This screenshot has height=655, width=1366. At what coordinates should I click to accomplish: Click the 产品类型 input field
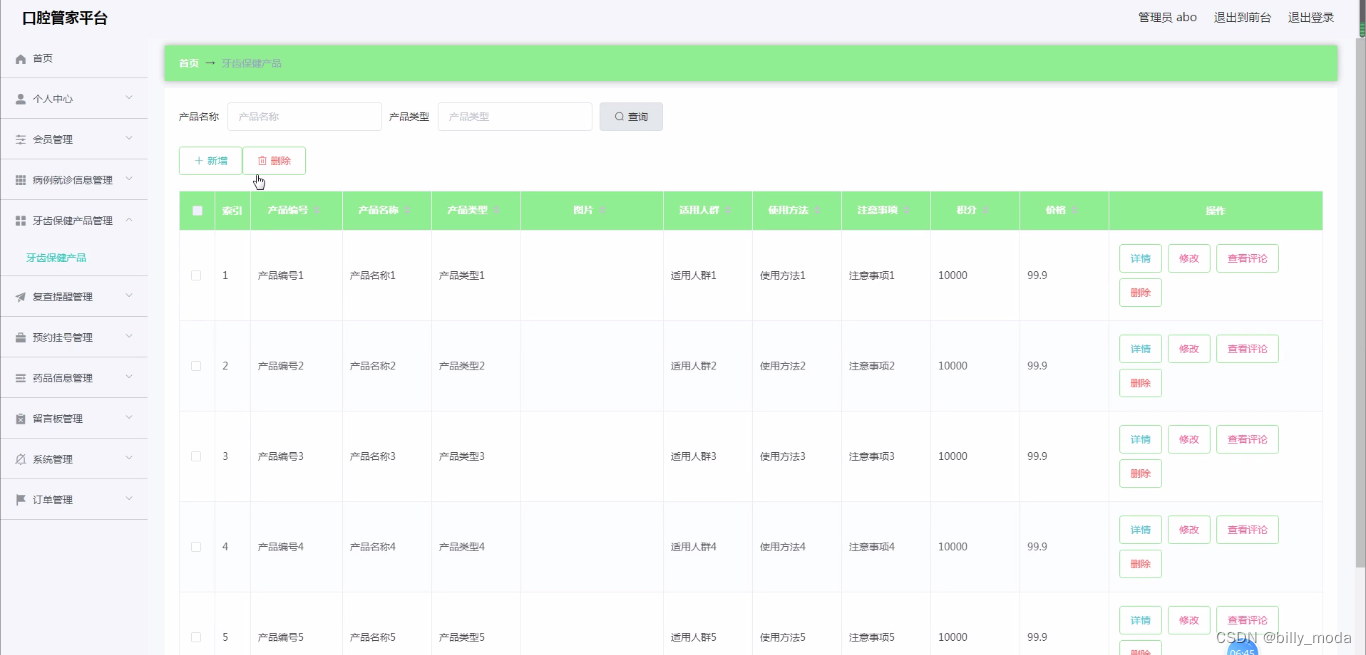coord(515,117)
